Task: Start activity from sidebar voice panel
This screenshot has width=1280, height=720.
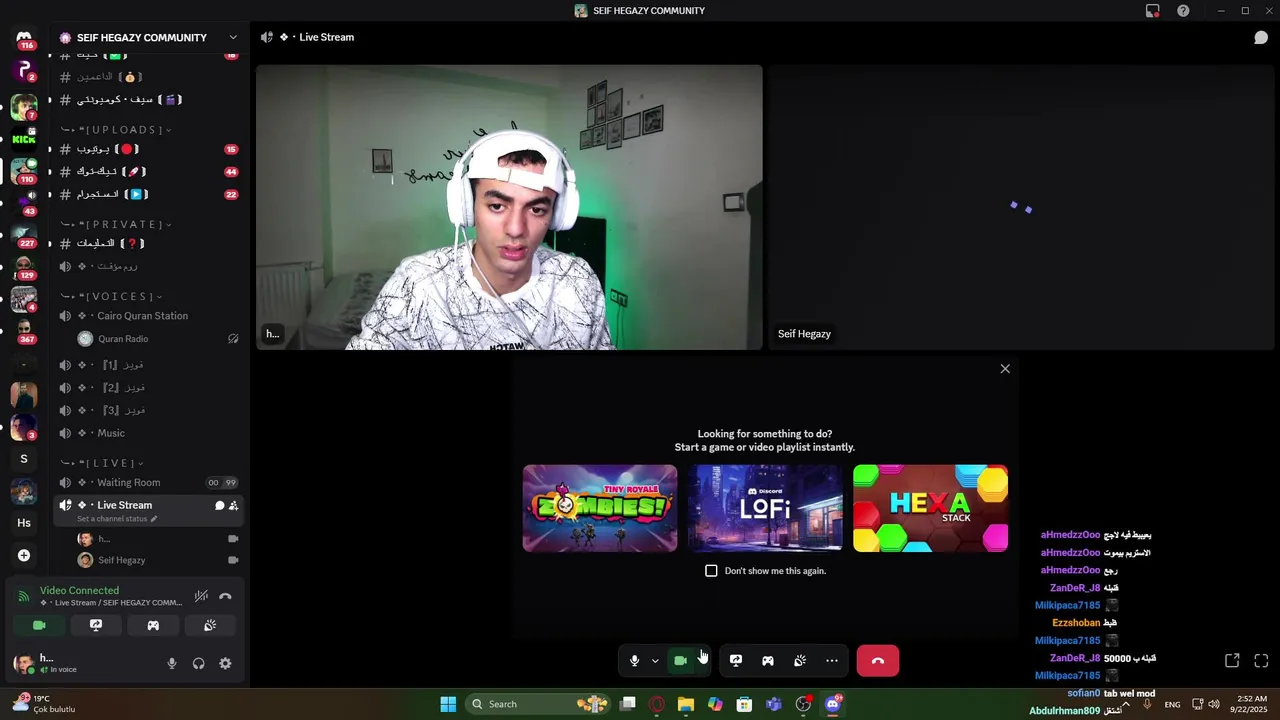Action: pyautogui.click(x=153, y=625)
